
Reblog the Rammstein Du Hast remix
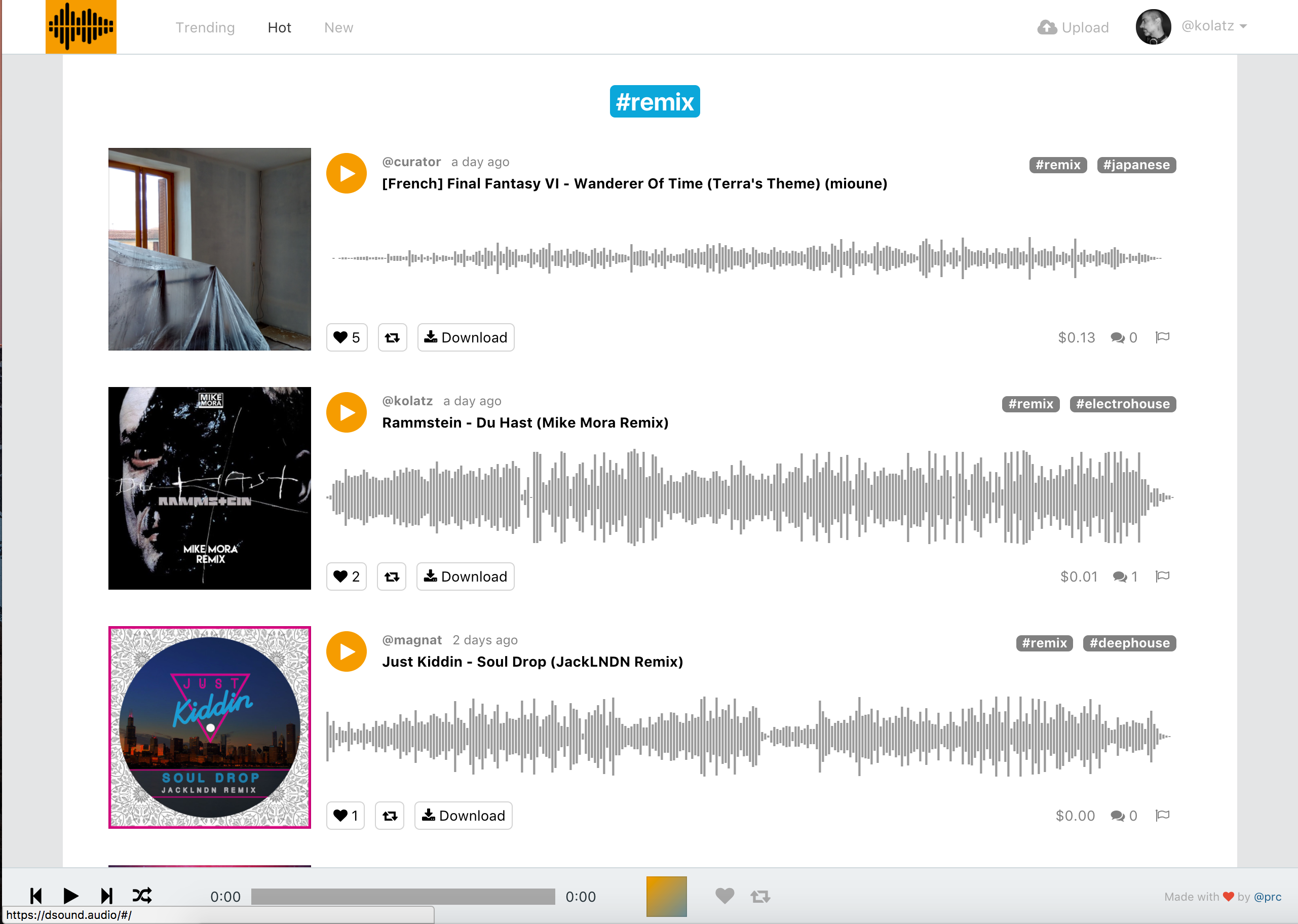coord(392,576)
